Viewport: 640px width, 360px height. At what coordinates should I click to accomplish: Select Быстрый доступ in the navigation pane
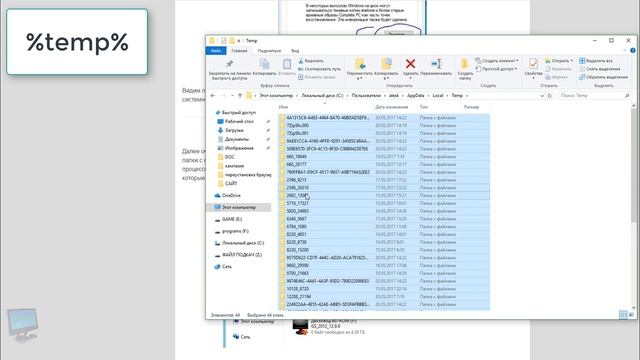click(x=239, y=113)
